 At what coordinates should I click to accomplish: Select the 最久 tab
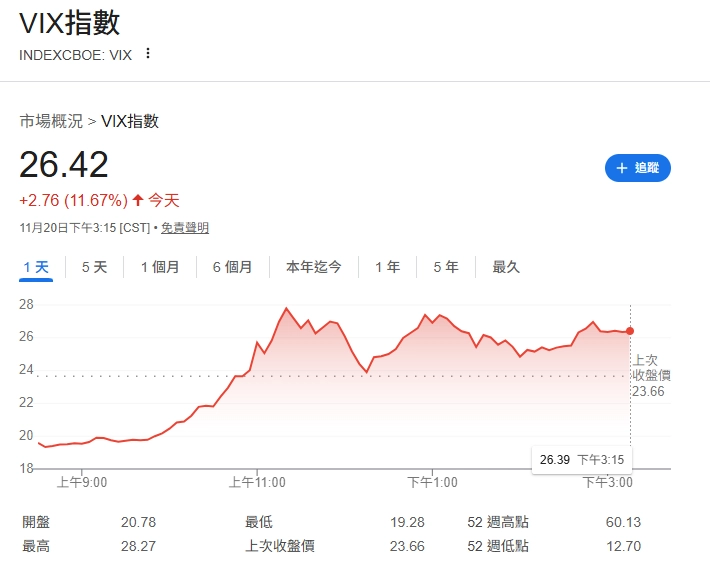tap(506, 267)
